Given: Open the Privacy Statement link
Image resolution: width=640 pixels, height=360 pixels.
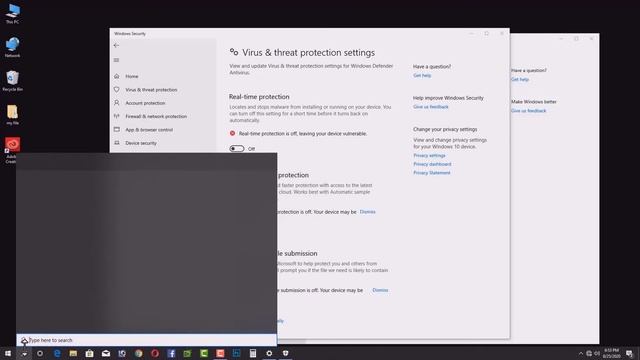Looking at the screenshot, I should click(431, 173).
